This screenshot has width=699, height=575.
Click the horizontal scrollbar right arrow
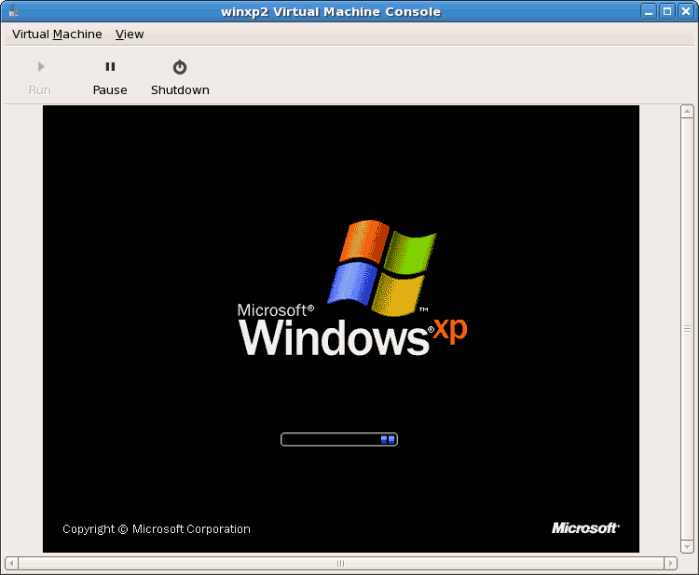pos(670,564)
